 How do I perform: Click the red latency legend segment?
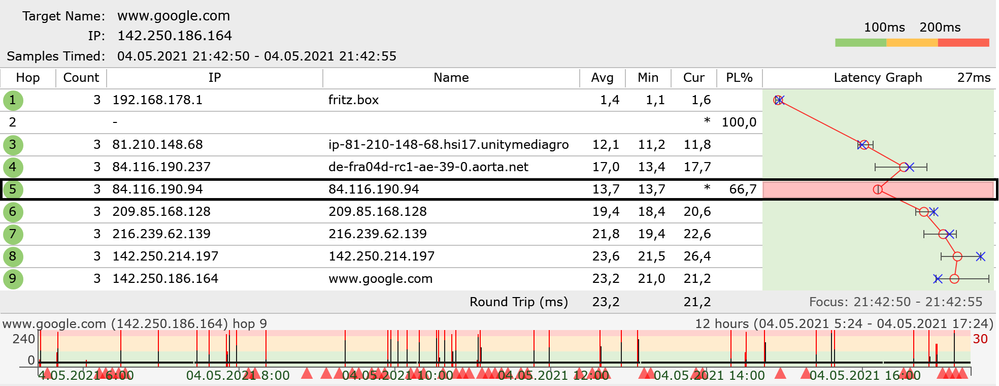click(x=963, y=43)
